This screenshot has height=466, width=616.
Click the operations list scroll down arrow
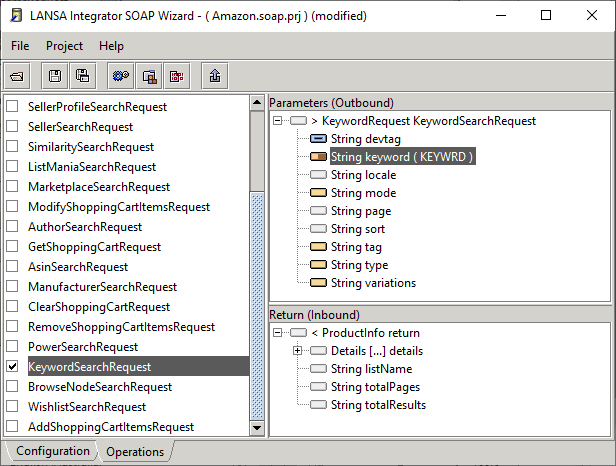(x=257, y=427)
